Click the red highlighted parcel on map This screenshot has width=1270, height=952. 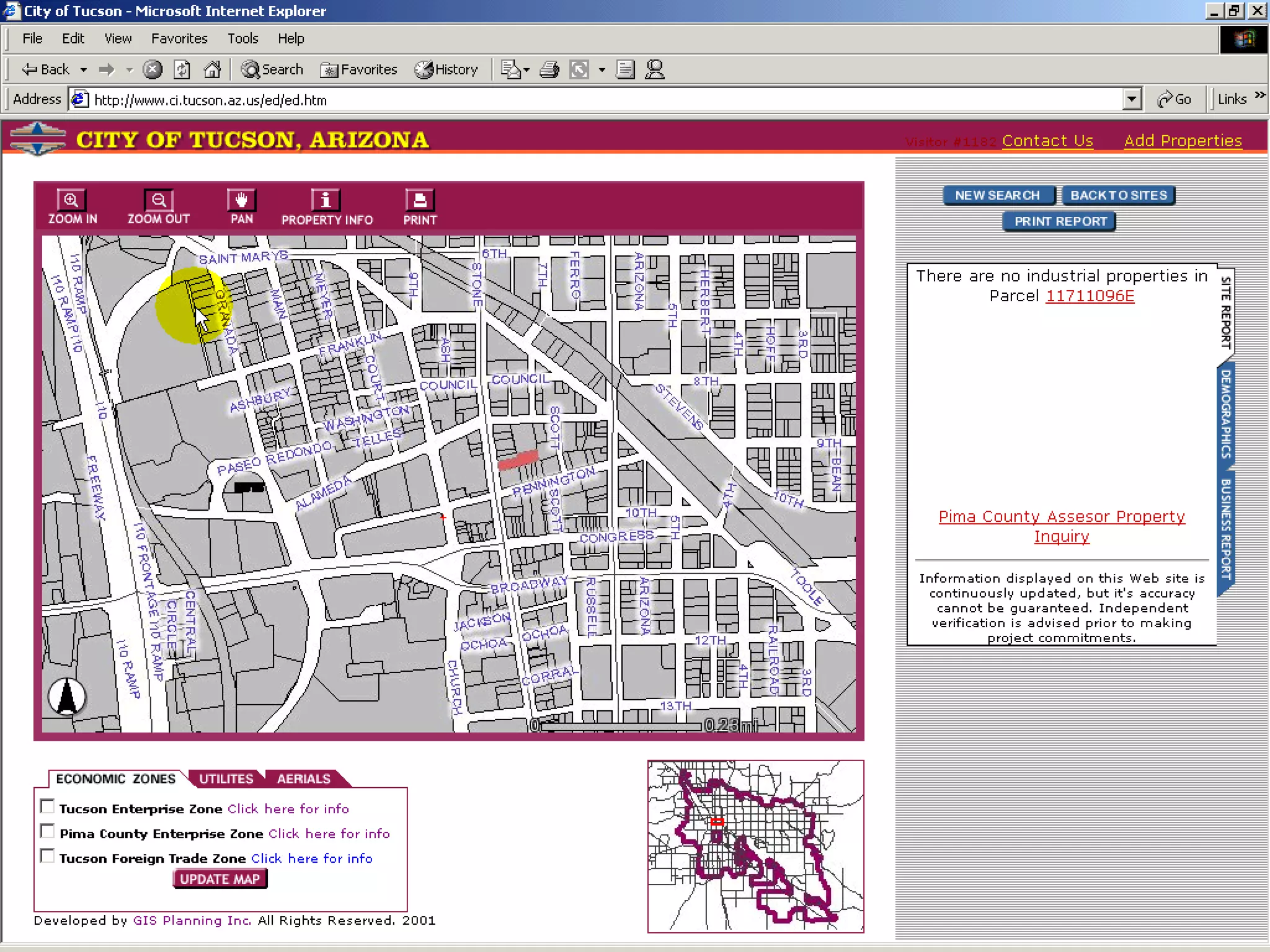tap(518, 461)
